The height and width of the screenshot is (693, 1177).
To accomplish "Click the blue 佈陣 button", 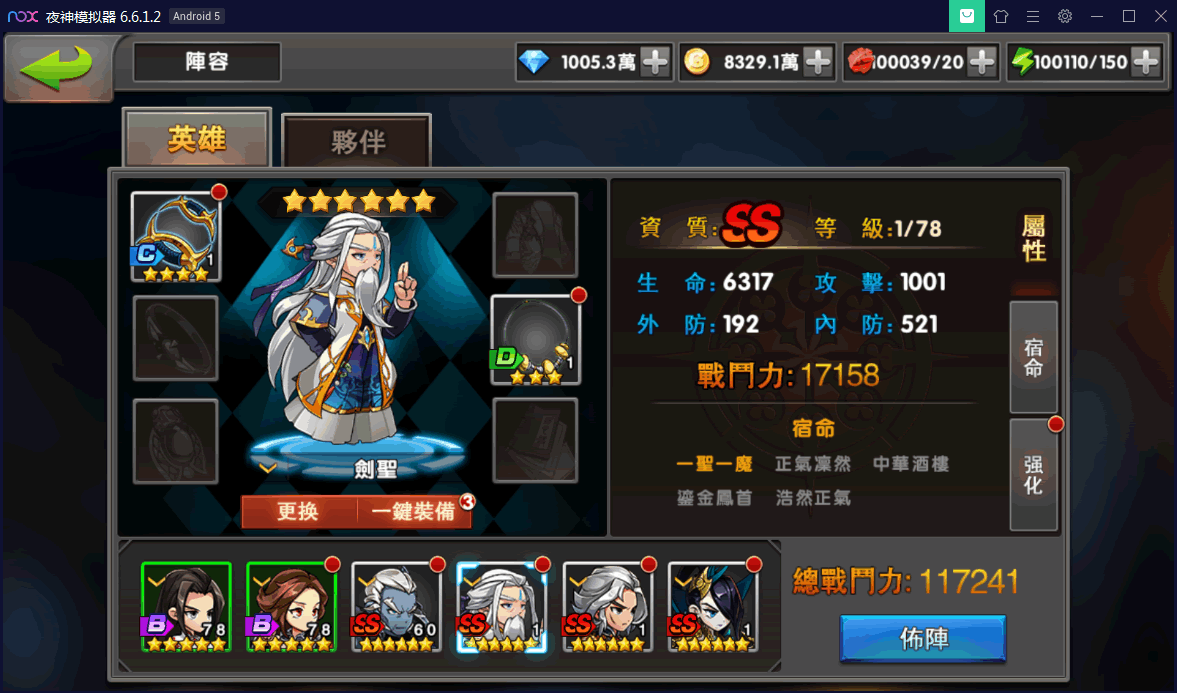I will (923, 638).
